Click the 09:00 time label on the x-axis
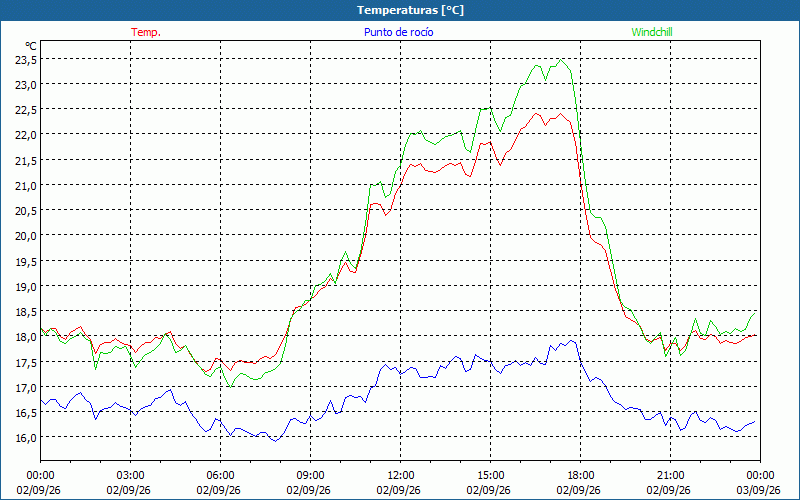The width and height of the screenshot is (800, 500). [311, 476]
